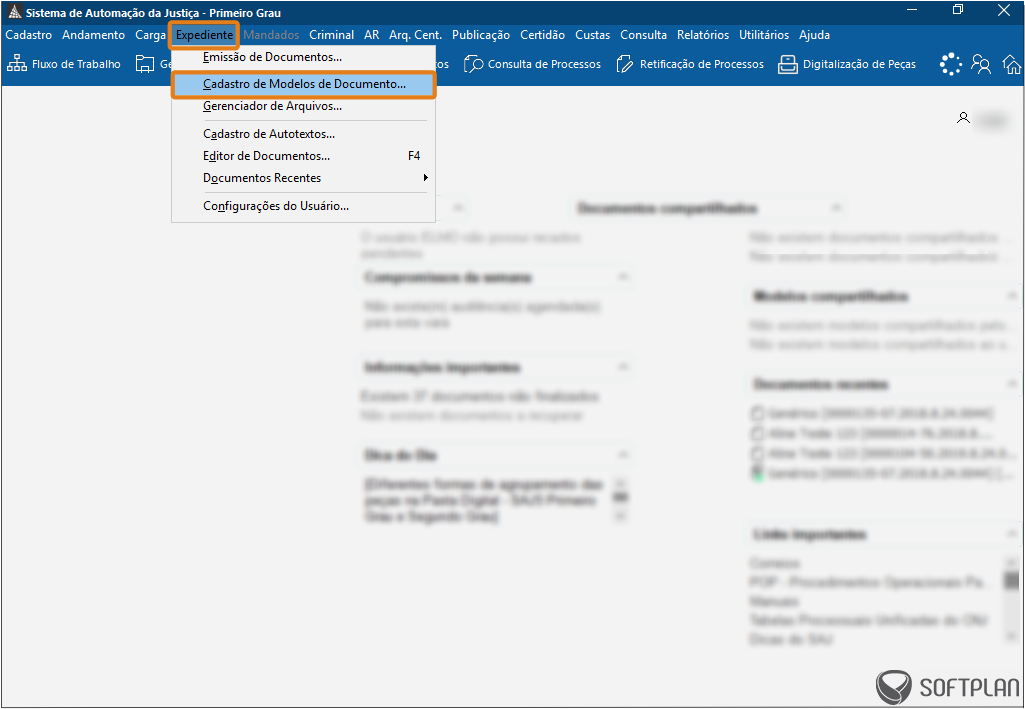Open the Cadastro menu
The height and width of the screenshot is (709, 1025).
click(29, 35)
